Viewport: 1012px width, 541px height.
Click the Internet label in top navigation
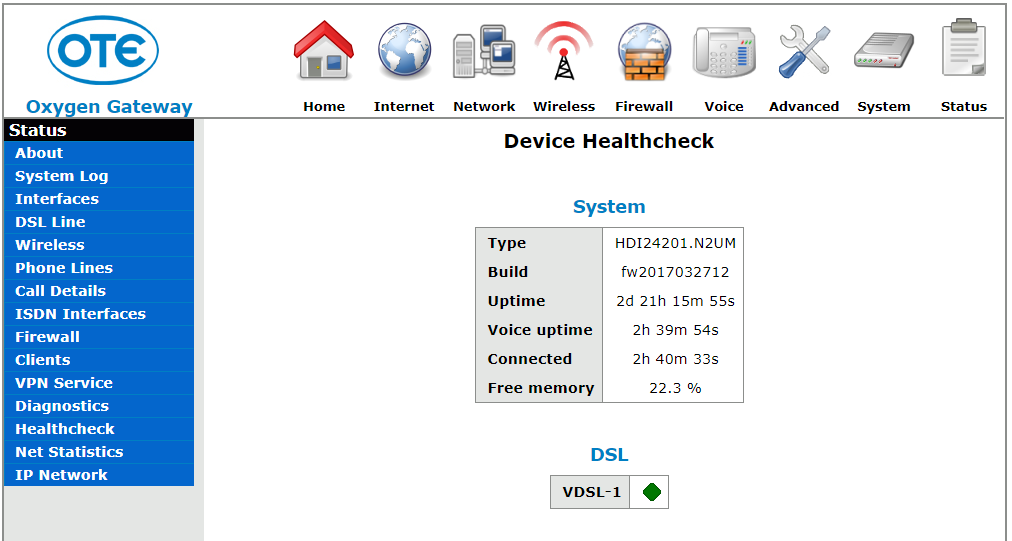tap(404, 107)
